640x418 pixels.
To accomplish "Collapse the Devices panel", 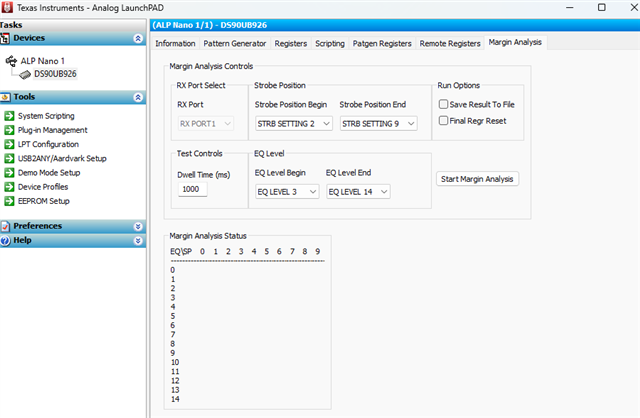I will pyautogui.click(x=138, y=38).
